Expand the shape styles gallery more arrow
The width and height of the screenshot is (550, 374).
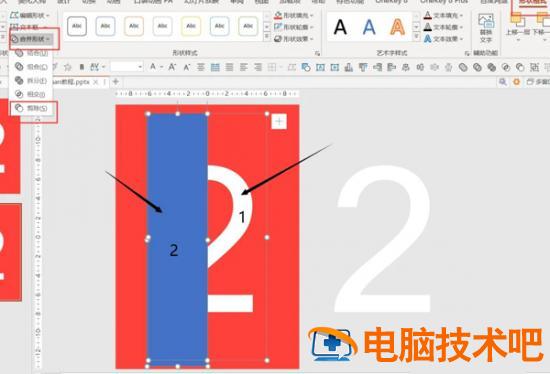pos(267,36)
